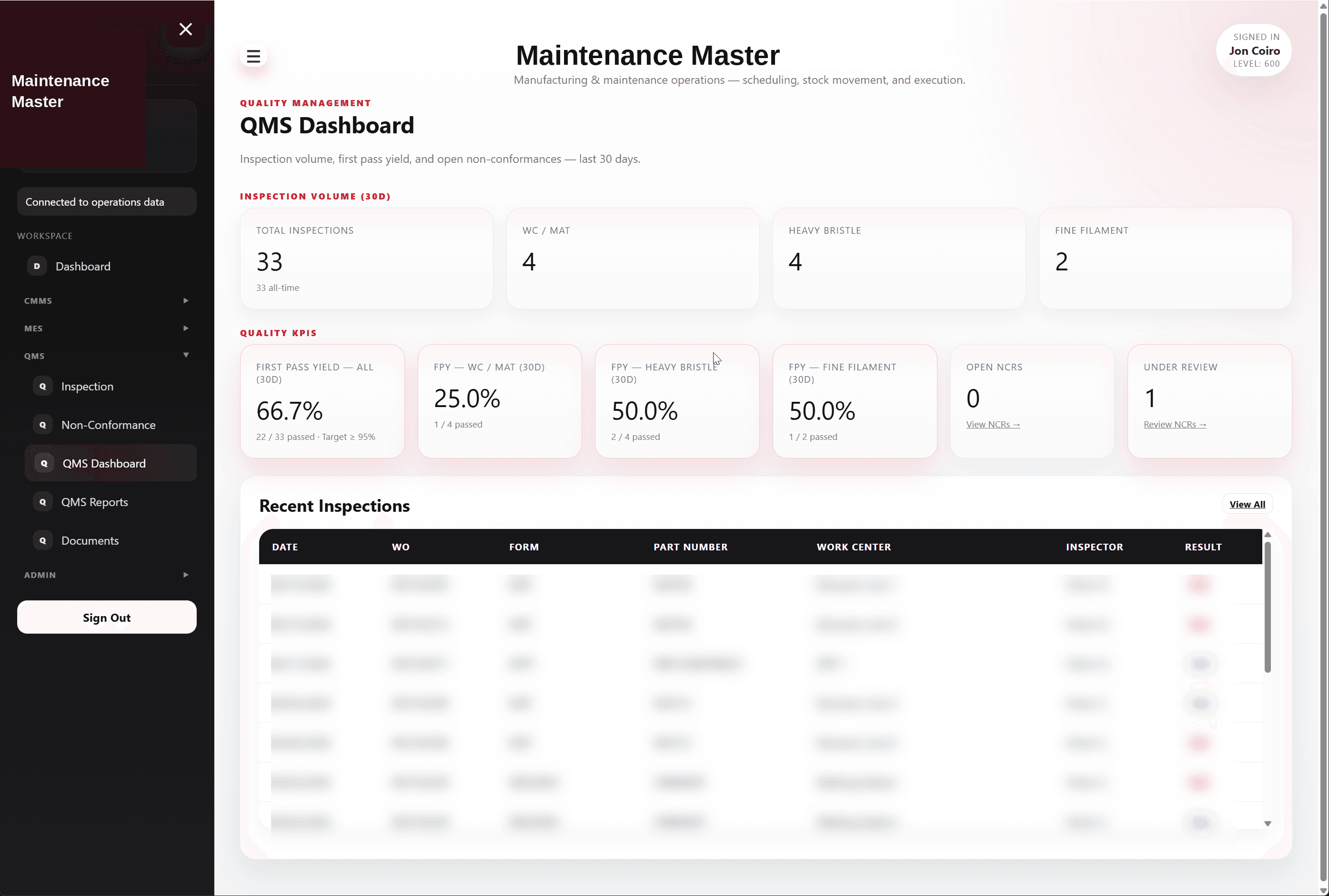
Task: Click the Recent Inspections table scrollbar thumb
Action: (1267, 607)
